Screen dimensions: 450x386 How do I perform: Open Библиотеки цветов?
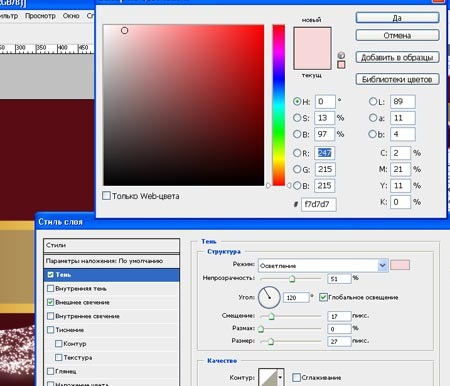397,79
